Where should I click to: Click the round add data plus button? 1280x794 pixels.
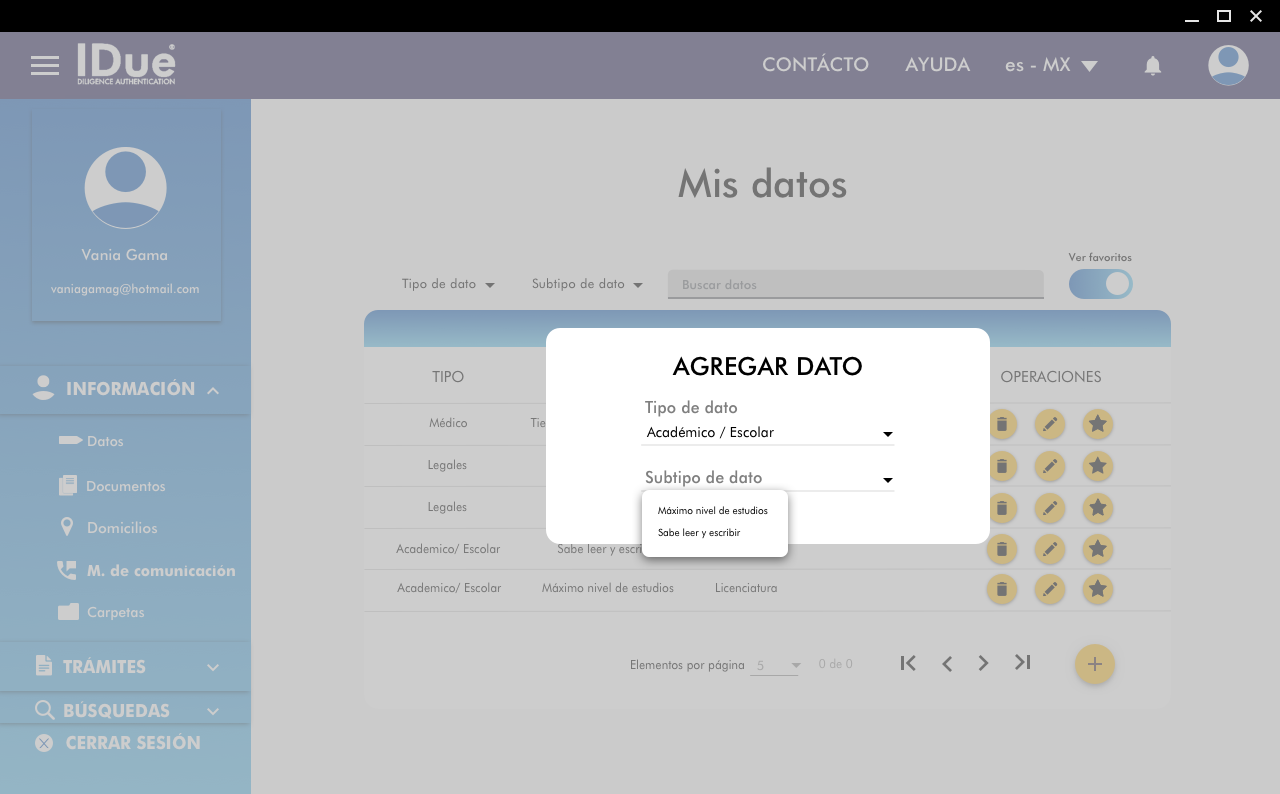1094,664
